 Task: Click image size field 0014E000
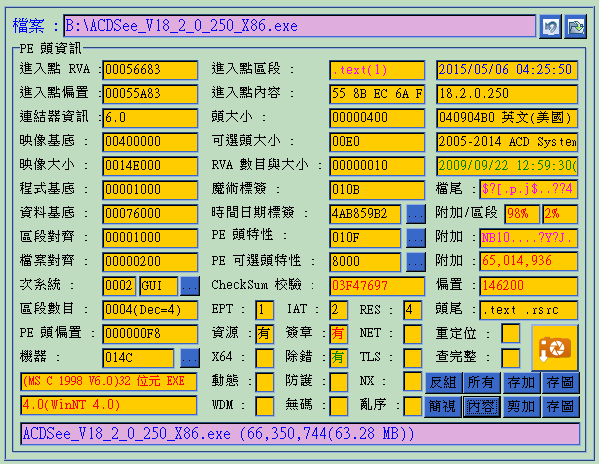click(x=150, y=166)
